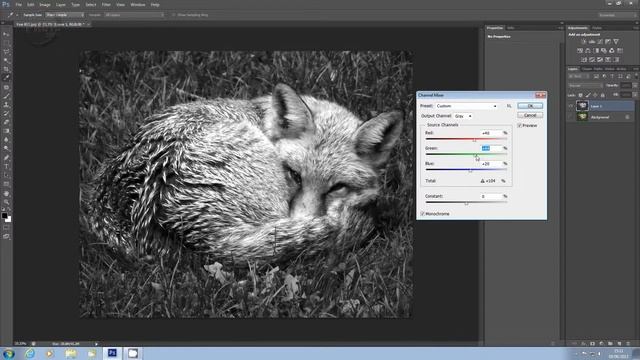
Task: Select the Zoom tool
Action: [x=6, y=202]
